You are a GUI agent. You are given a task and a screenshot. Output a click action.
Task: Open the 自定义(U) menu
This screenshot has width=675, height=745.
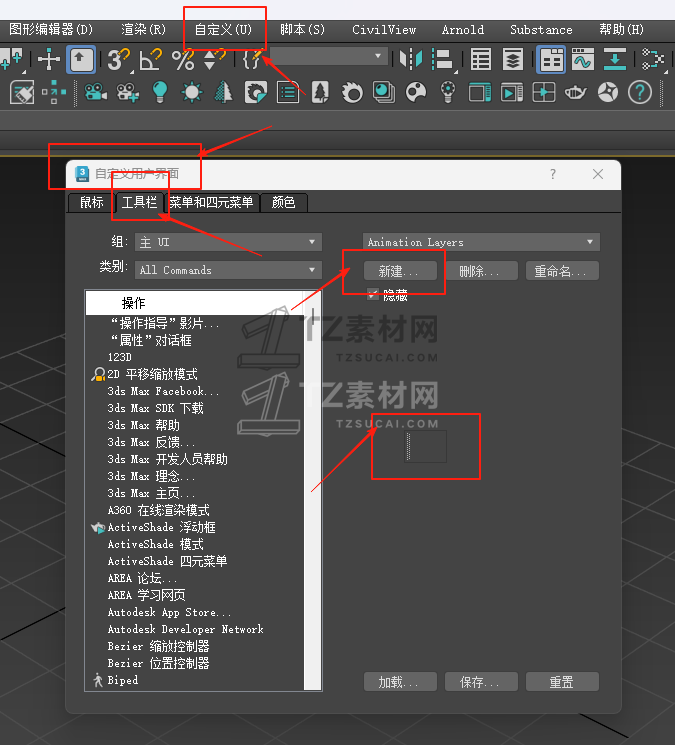223,29
